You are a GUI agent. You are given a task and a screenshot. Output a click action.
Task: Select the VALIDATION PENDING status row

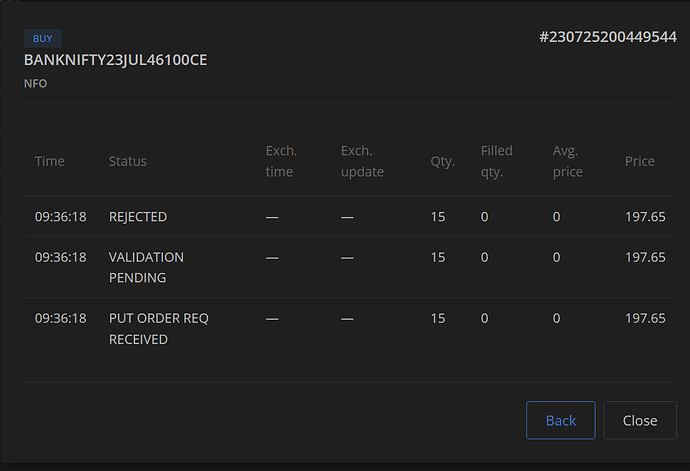[350, 267]
